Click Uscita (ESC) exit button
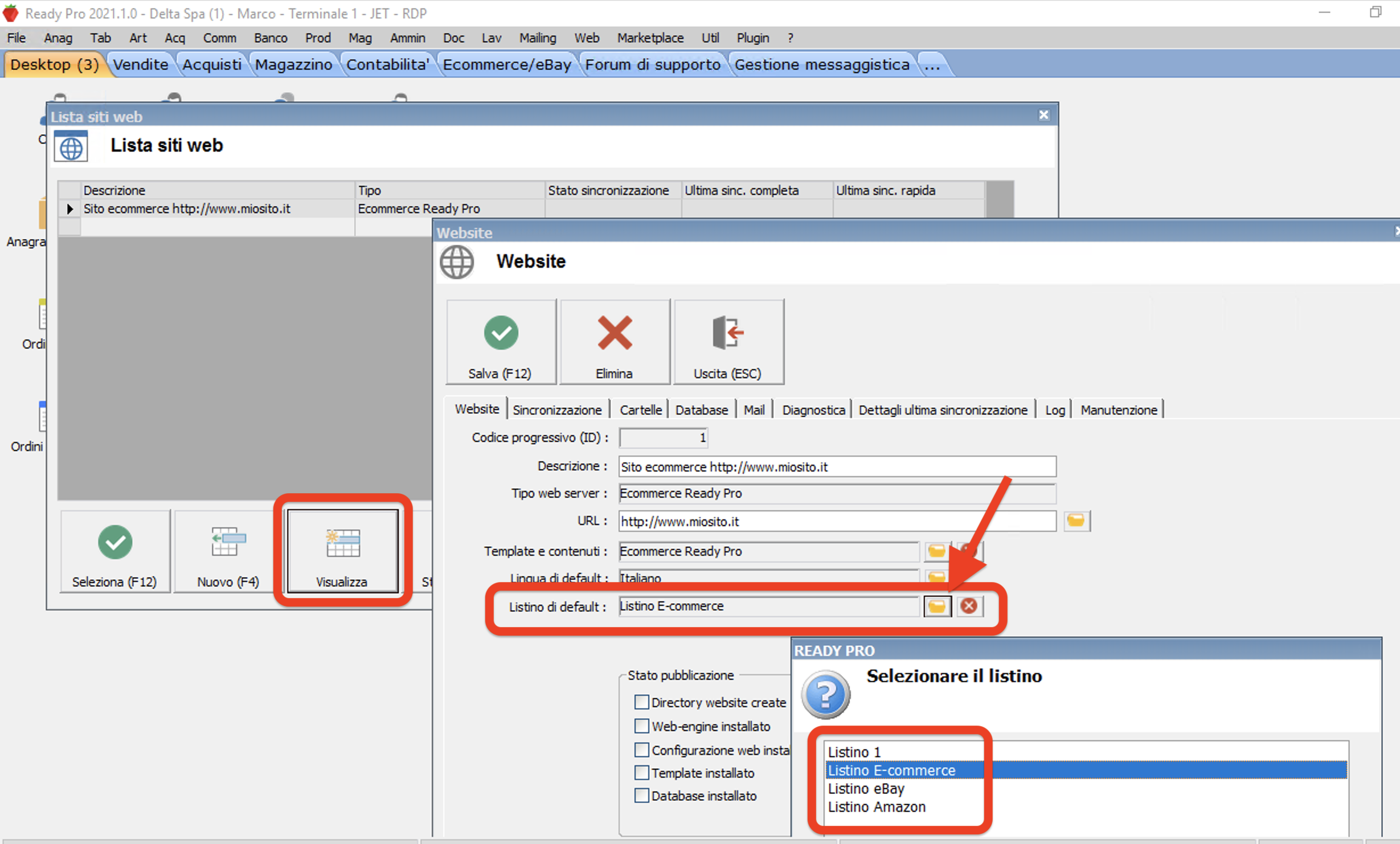 point(728,342)
